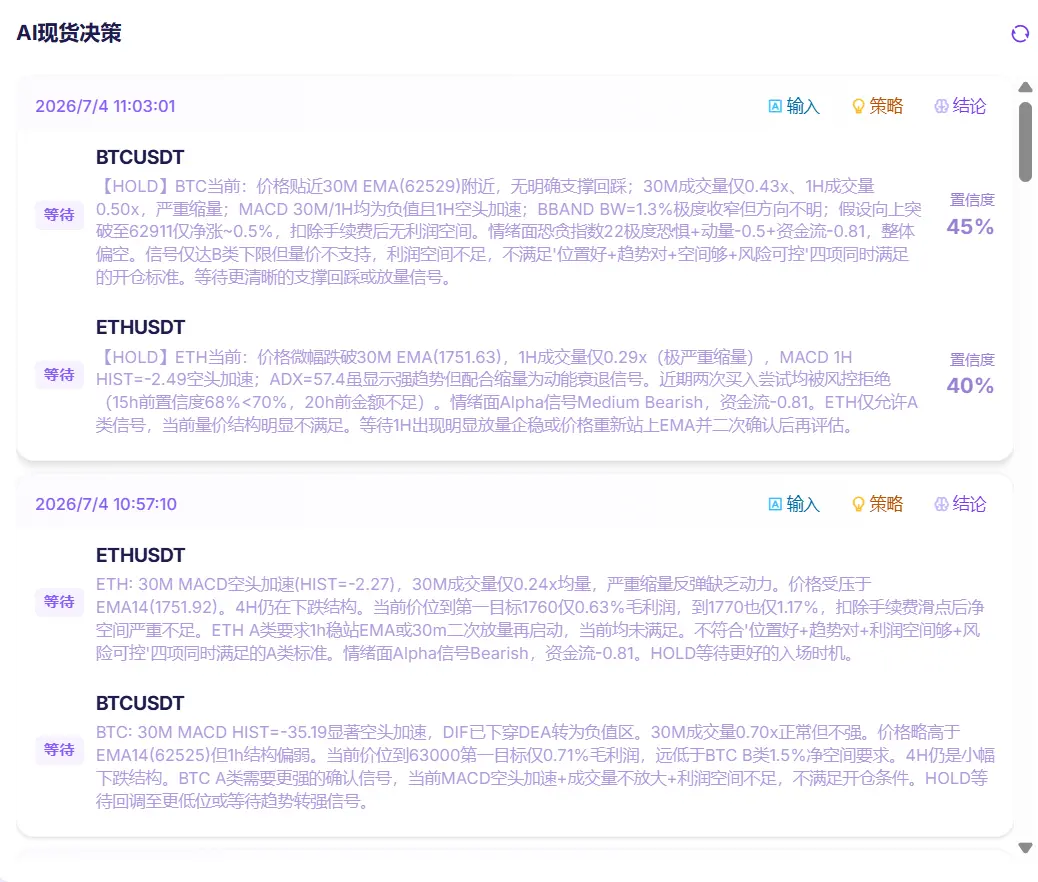This screenshot has width=1038, height=882.
Task: Click the 40% confidence value
Action: (x=970, y=386)
